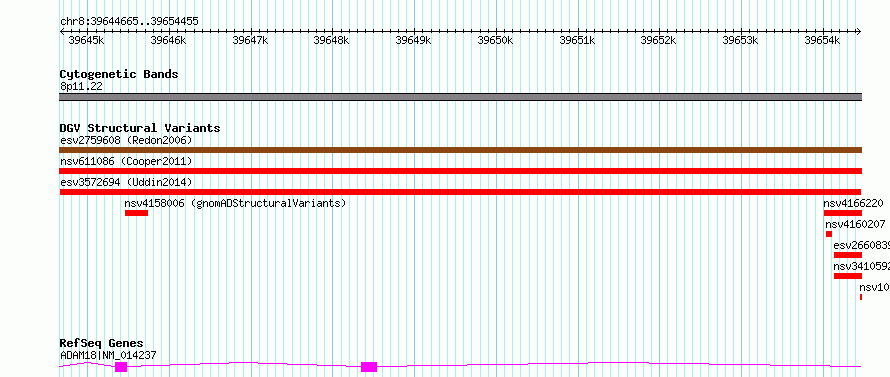
Task: Click the ruler's right end arrow
Action: [859, 31]
